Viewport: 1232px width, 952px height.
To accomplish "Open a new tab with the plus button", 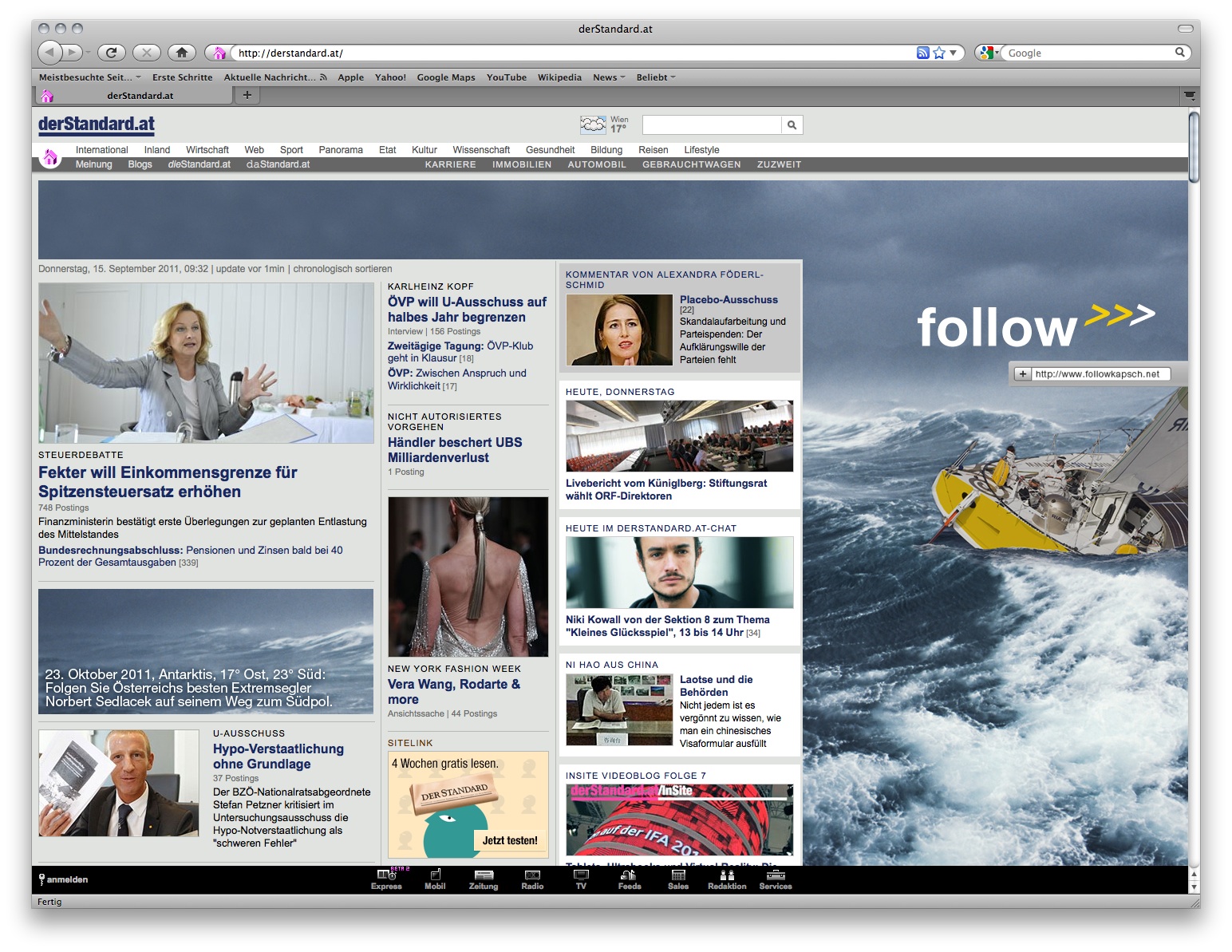I will 247,95.
